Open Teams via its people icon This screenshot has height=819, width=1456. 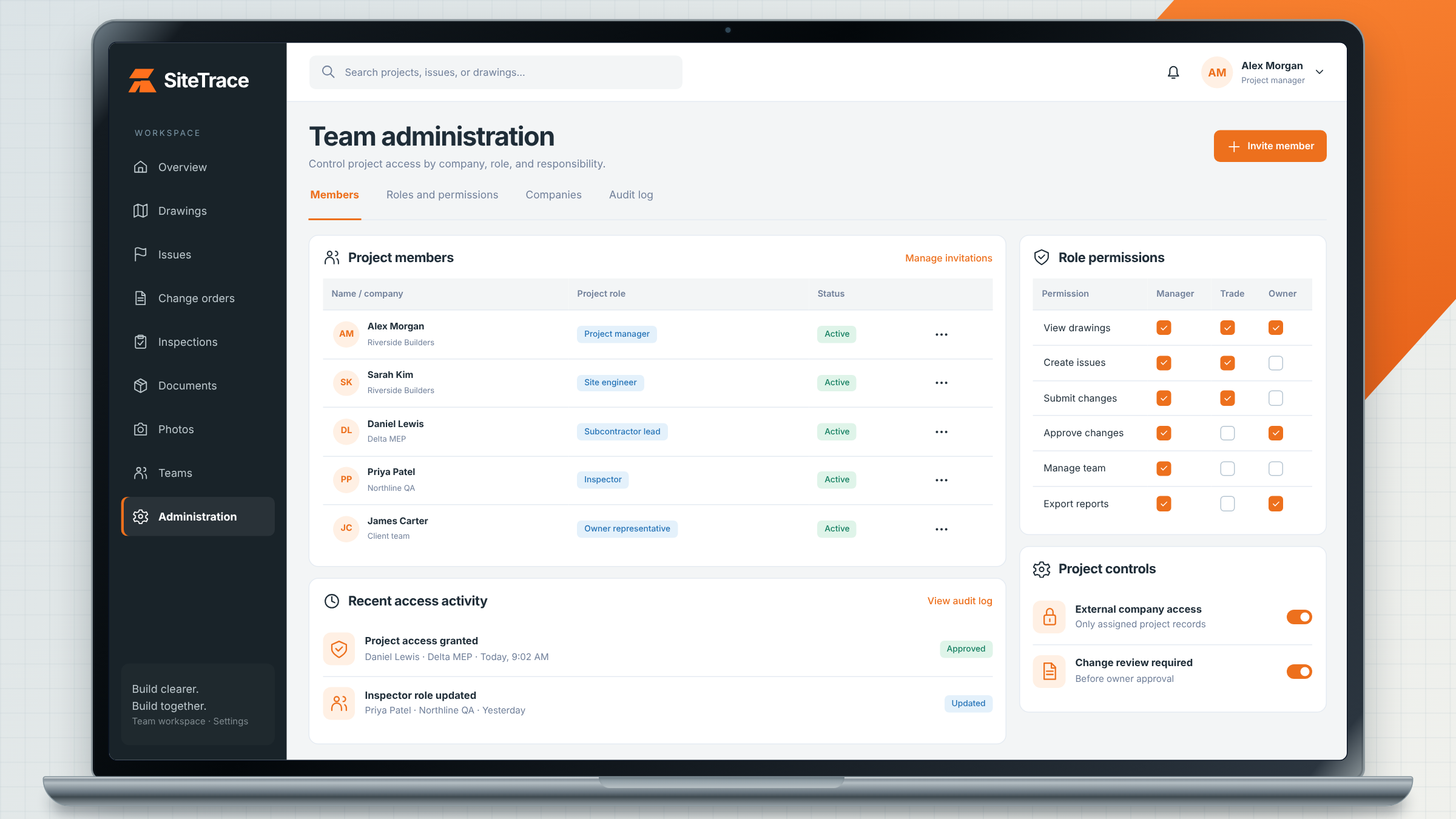click(x=141, y=473)
